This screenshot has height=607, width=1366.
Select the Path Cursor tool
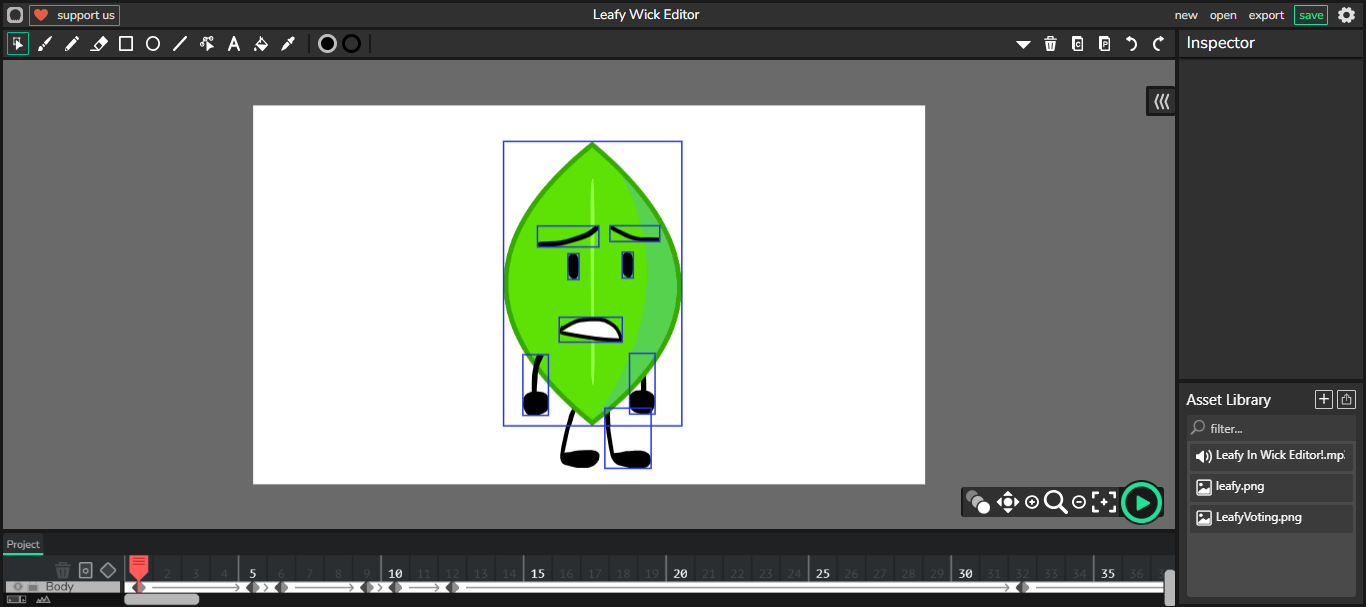click(x=207, y=44)
